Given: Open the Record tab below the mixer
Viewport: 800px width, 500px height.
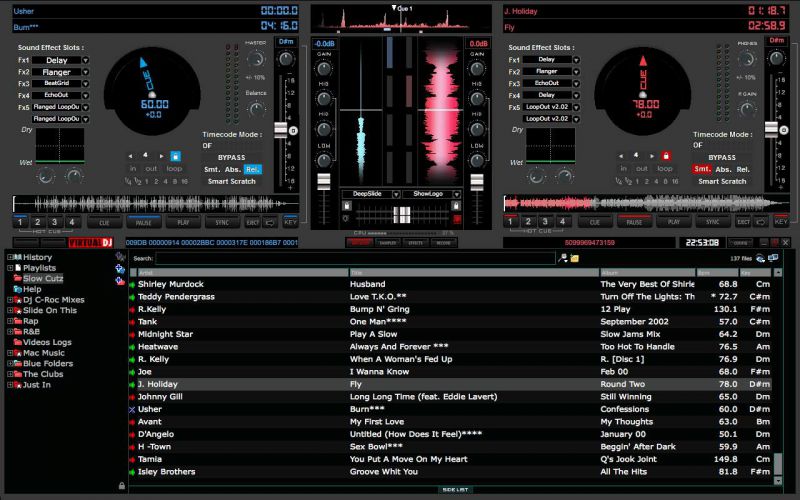Looking at the screenshot, I should coord(443,243).
